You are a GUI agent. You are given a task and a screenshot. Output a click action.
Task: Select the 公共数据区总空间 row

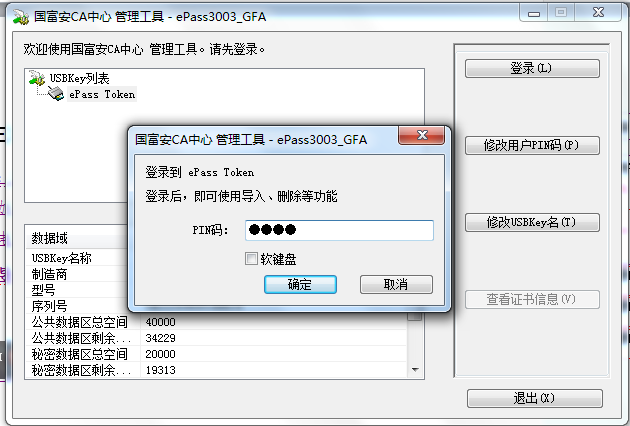click(x=216, y=322)
